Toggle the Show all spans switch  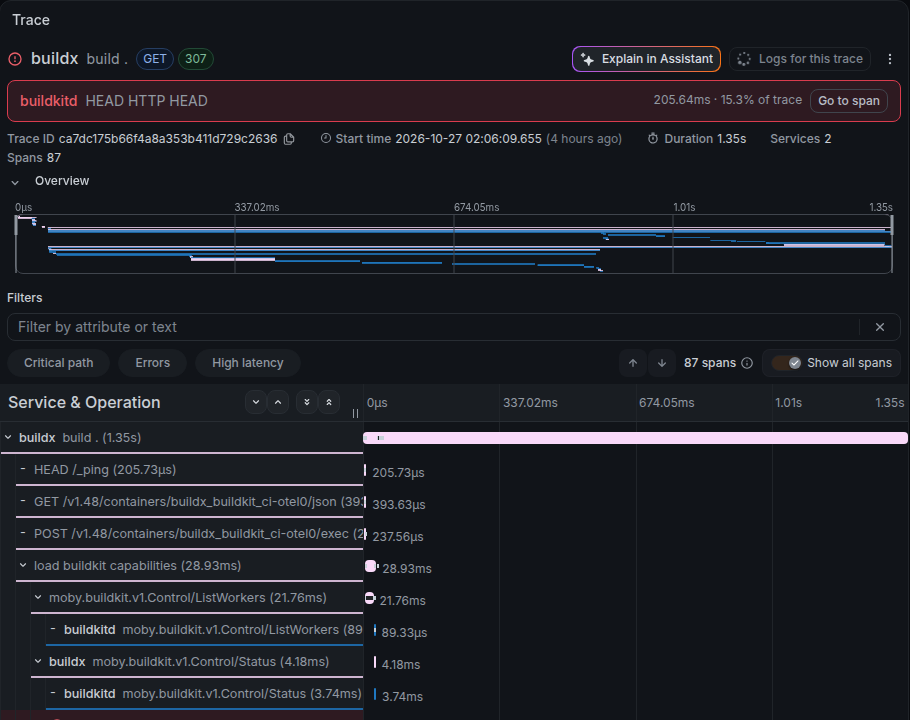tap(786, 363)
